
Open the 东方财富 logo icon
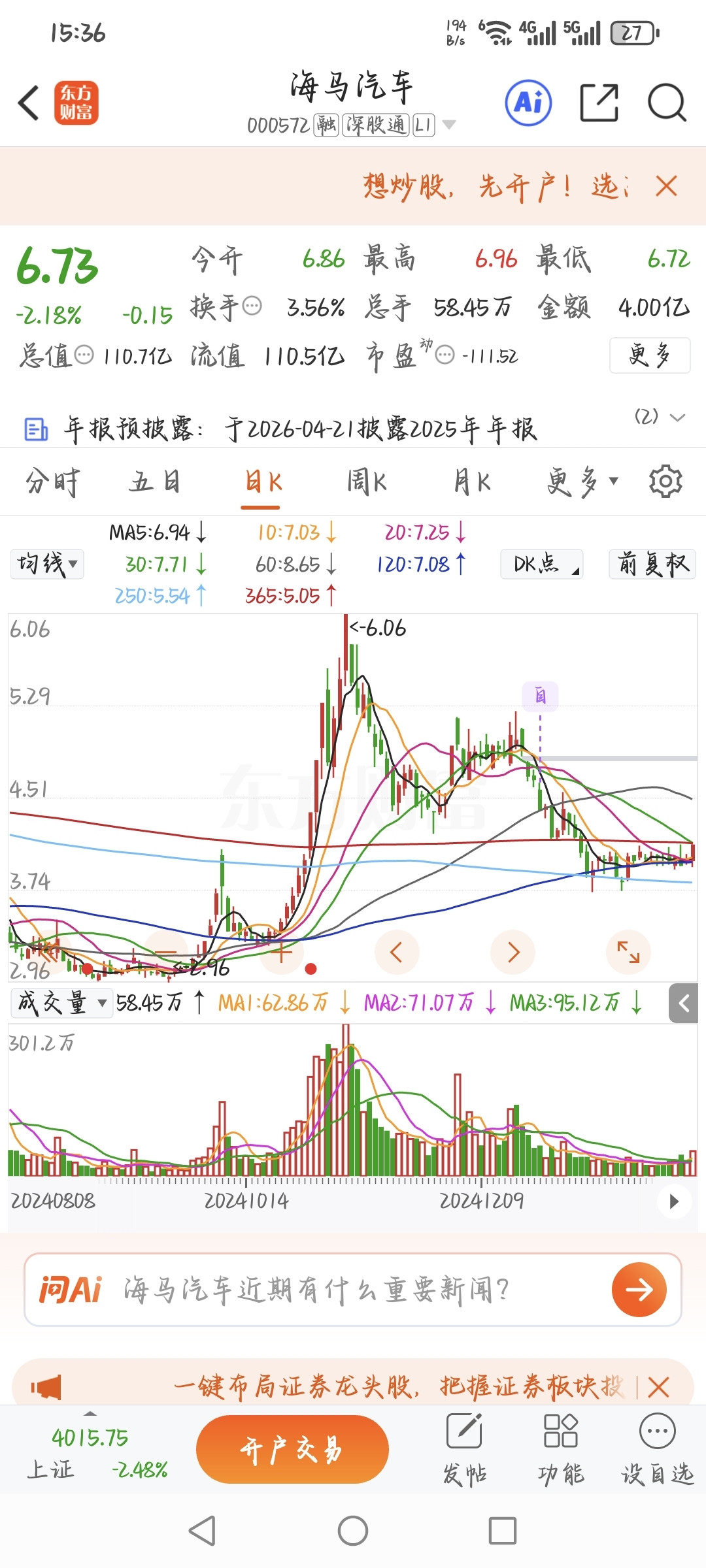click(76, 103)
